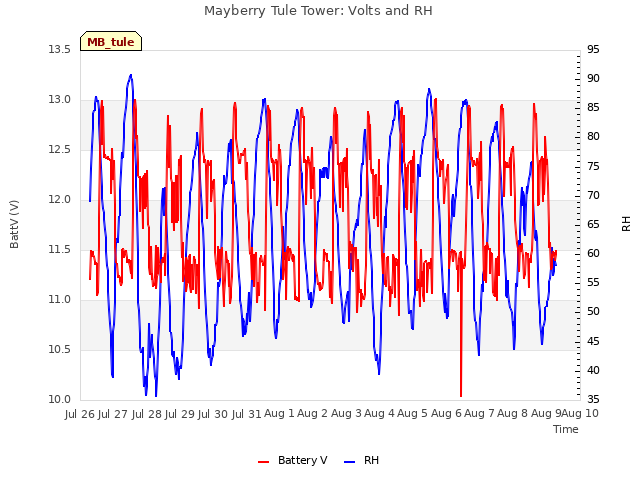The width and height of the screenshot is (640, 480).
Task: Click the Aug 1 date label
Action: point(280,413)
